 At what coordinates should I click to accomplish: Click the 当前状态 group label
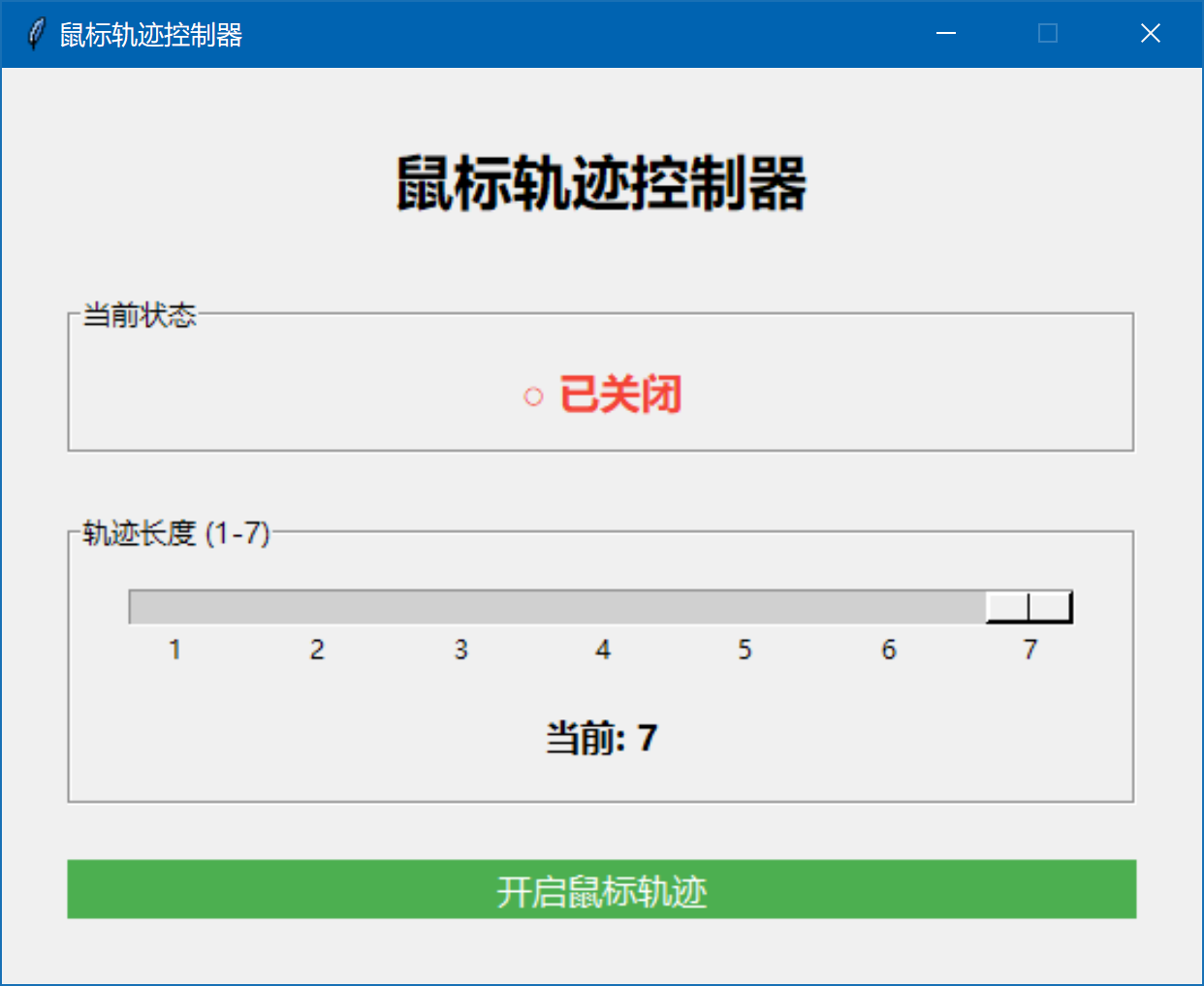[140, 315]
